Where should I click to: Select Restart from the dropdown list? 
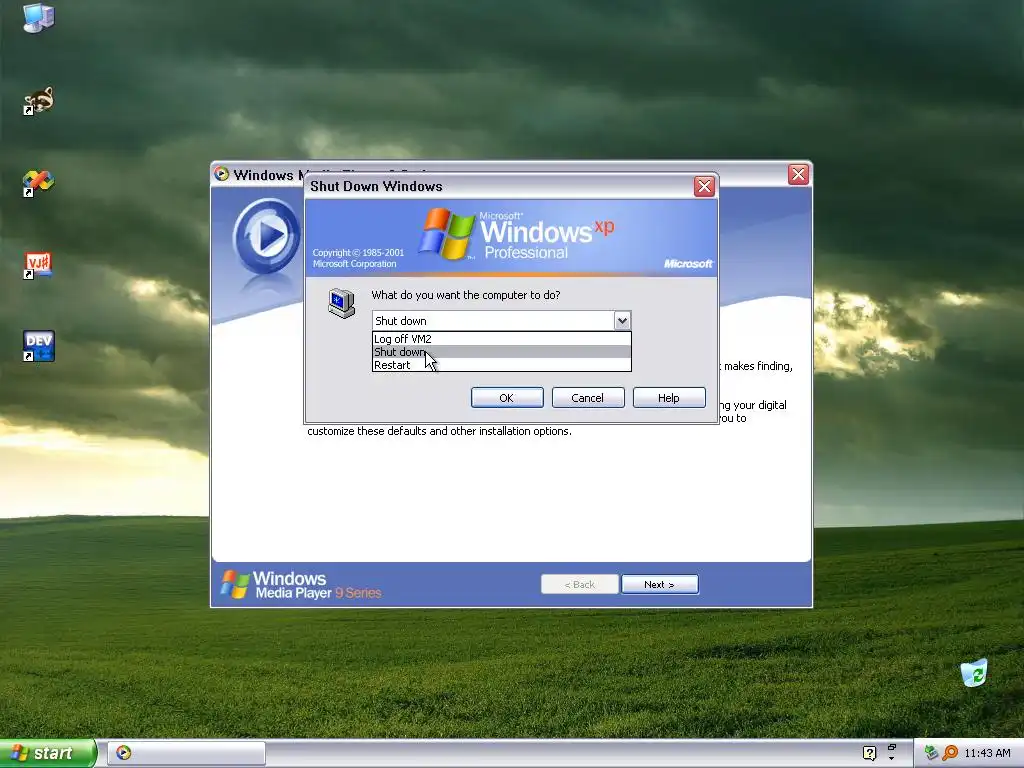pyautogui.click(x=502, y=365)
